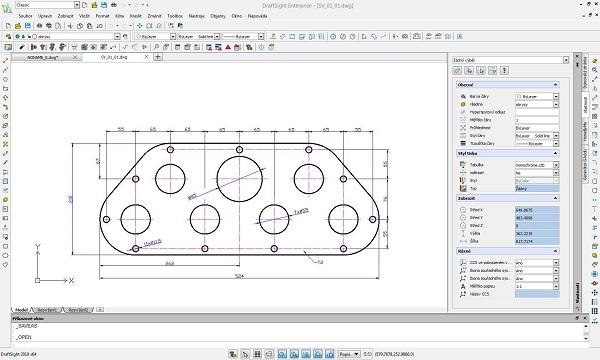Click the second selection icon in the properties panel button row
Image resolution: width=600 pixels, height=360 pixels.
469,70
